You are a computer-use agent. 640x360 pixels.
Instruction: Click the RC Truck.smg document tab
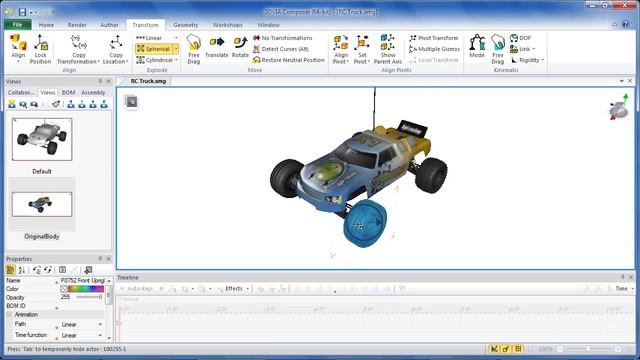coord(148,81)
